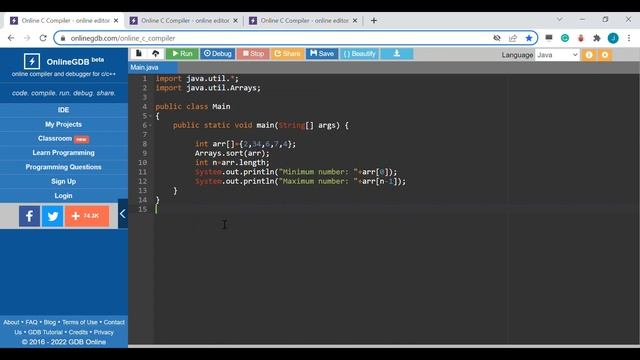Click the Upload File icon
Image resolution: width=640 pixels, height=360 pixels.
[x=156, y=53]
